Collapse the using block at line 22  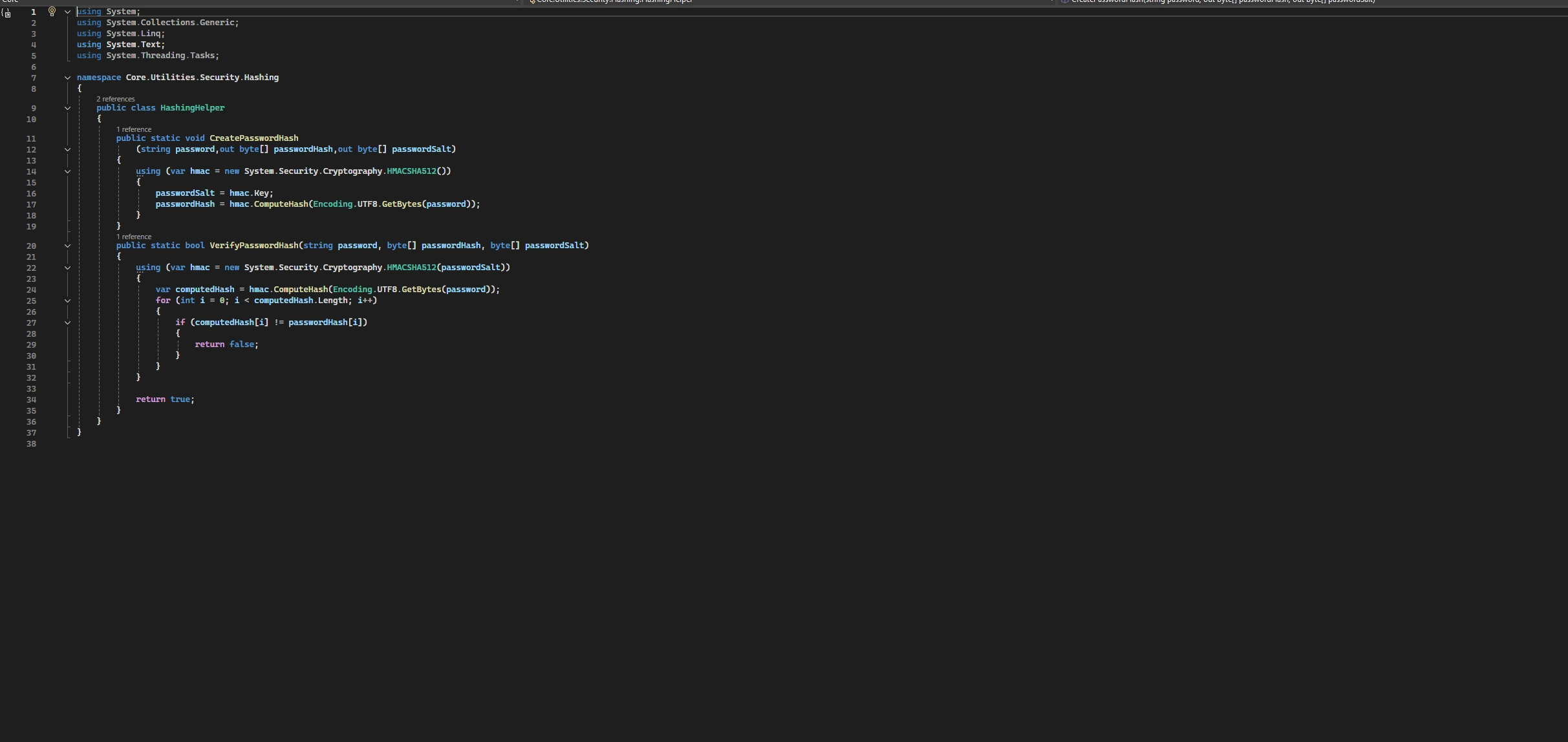point(67,268)
